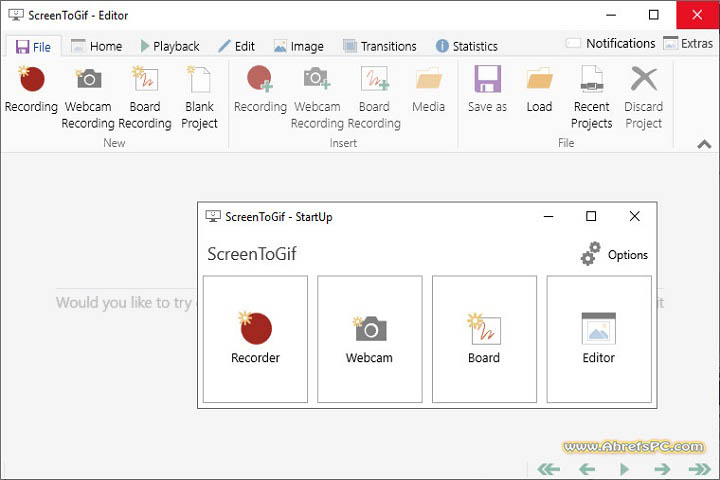
Task: Jump to the last frame
Action: [x=699, y=469]
